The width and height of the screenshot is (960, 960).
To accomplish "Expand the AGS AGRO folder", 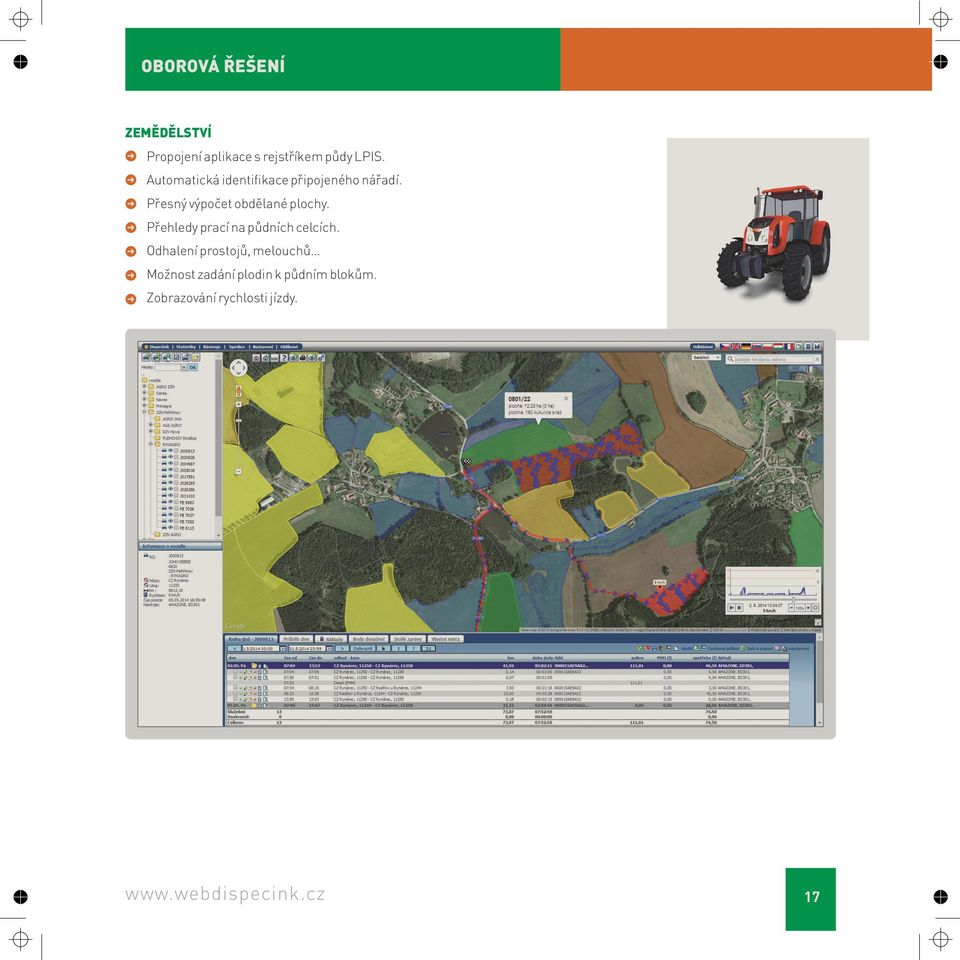I will tap(151, 425).
